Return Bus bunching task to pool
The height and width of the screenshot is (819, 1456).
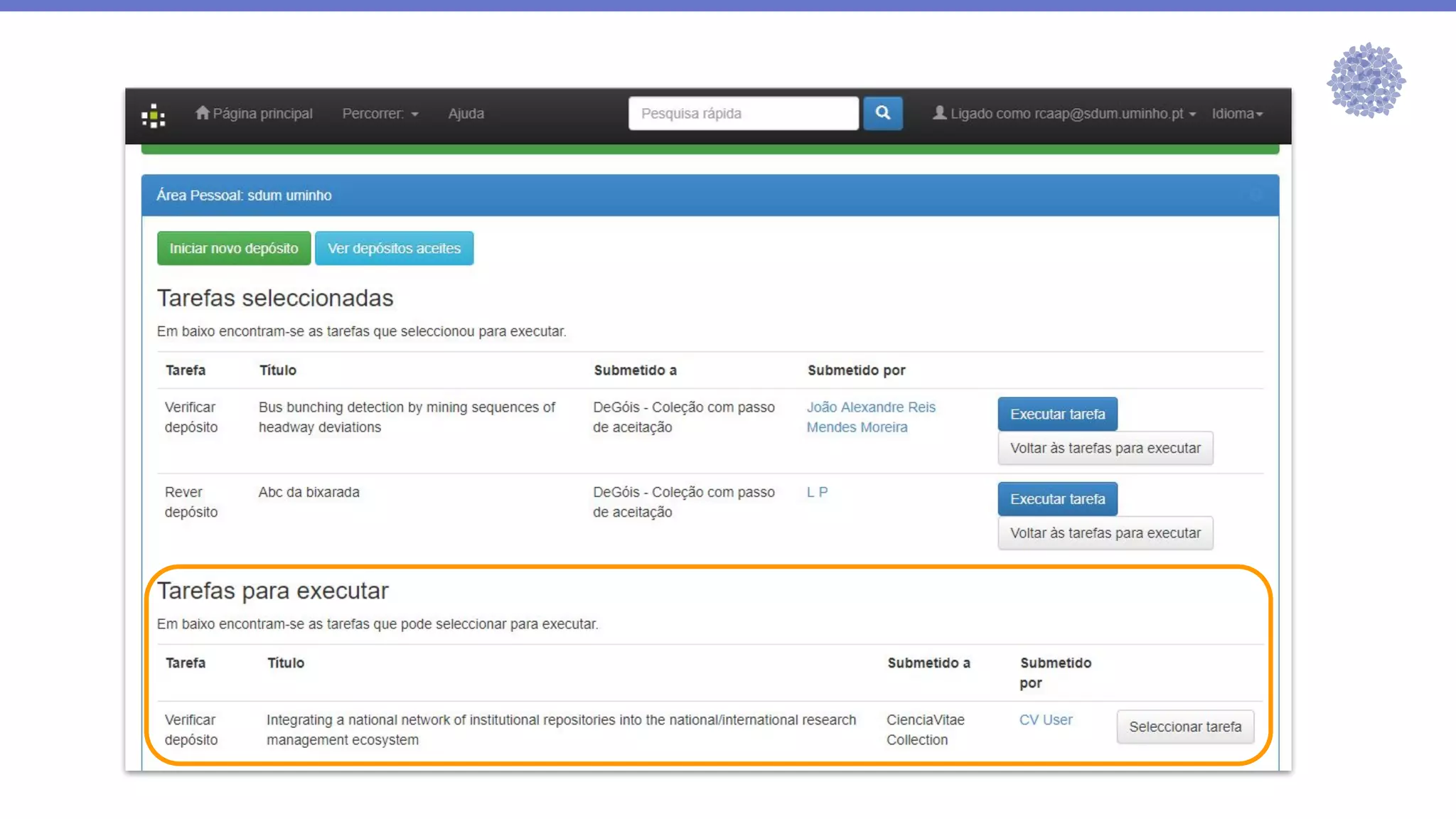1105,448
